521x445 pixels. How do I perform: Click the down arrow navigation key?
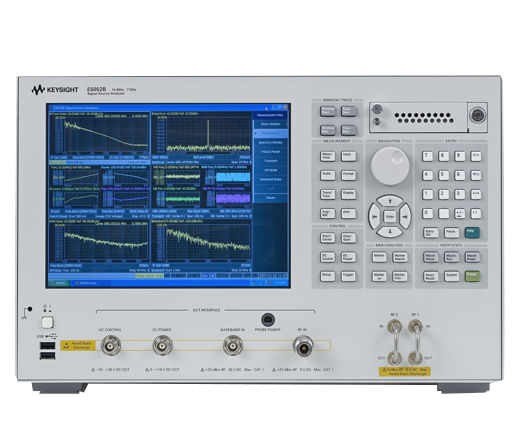390,231
